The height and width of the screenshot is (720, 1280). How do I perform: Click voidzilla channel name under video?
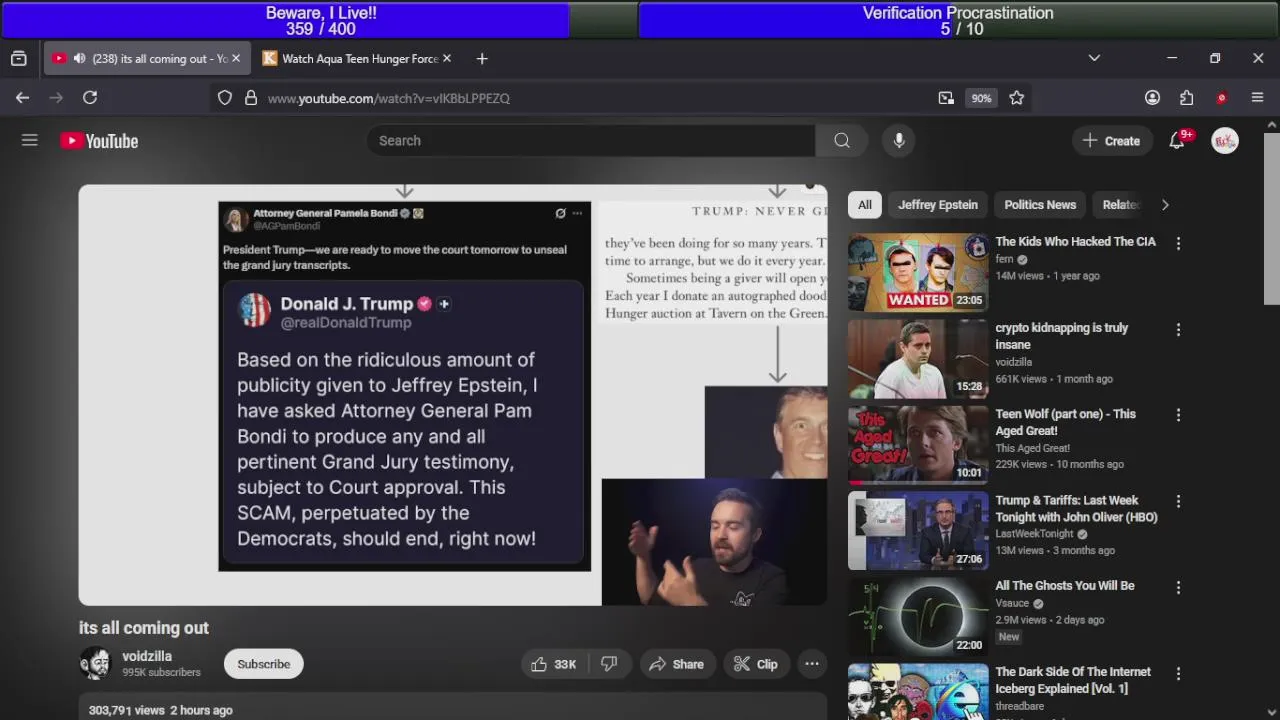coord(147,656)
